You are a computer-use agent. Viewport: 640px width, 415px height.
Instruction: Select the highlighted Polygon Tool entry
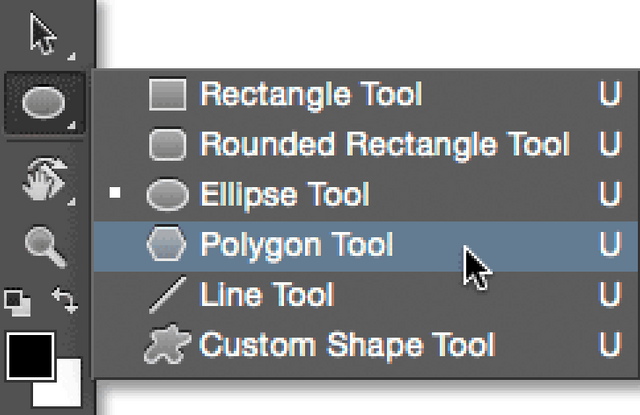[x=366, y=246]
